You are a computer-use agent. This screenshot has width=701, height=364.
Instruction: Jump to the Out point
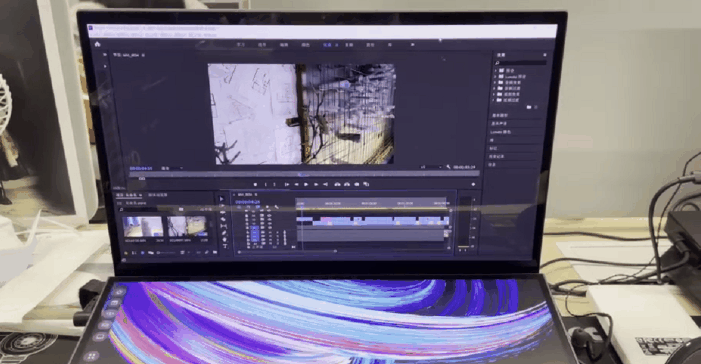pos(325,184)
